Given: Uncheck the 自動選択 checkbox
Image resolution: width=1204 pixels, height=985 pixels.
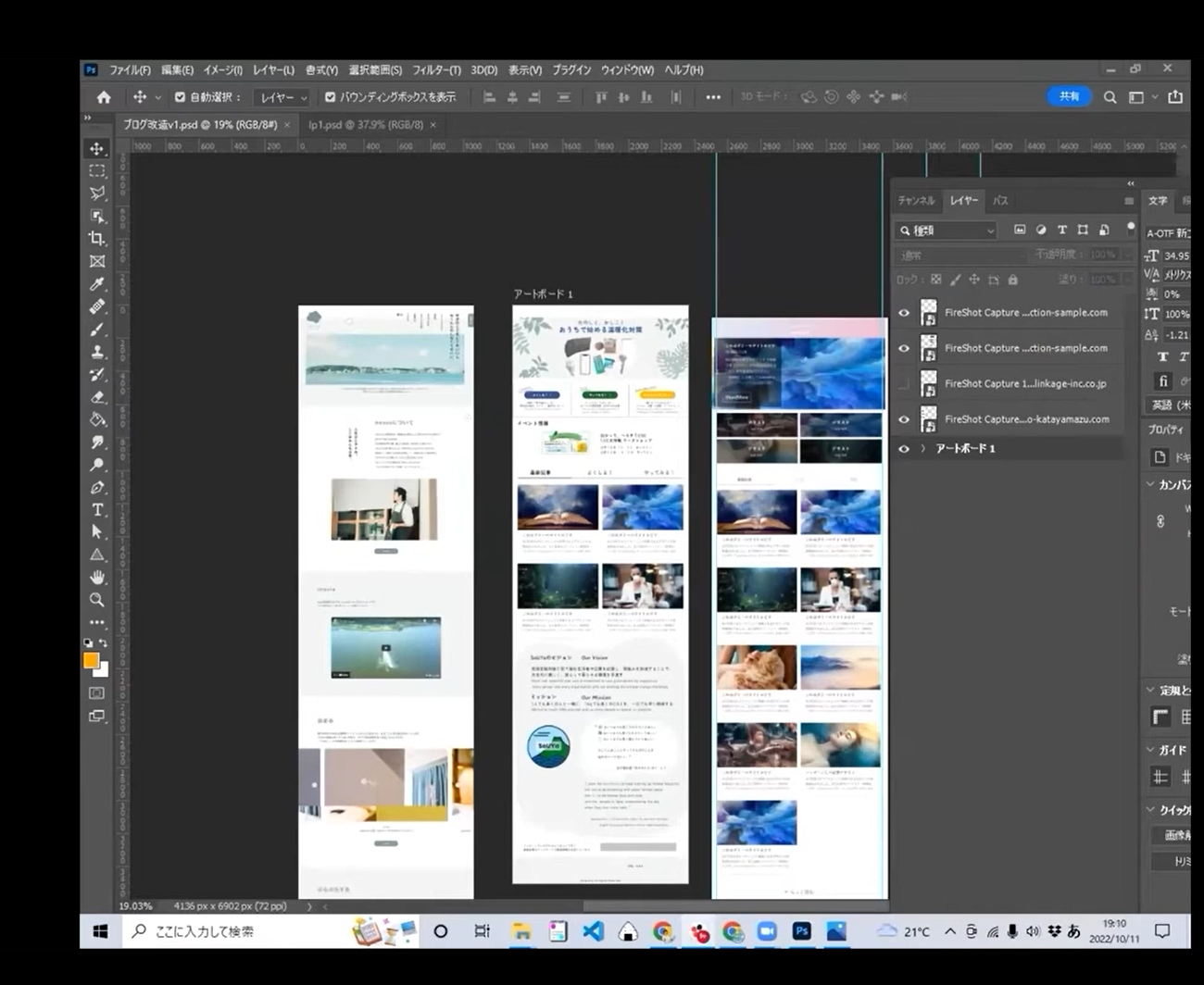Looking at the screenshot, I should (180, 97).
